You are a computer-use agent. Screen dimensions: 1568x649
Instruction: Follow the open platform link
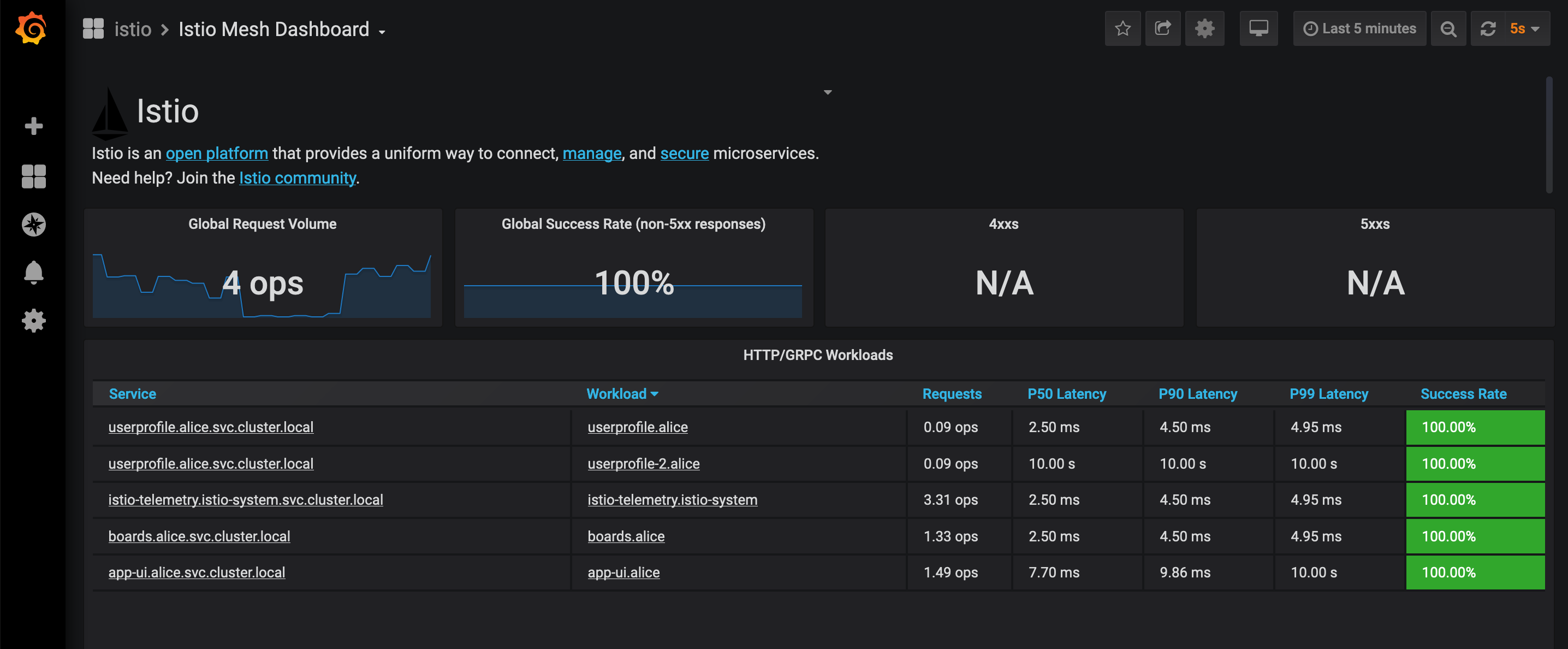point(217,154)
